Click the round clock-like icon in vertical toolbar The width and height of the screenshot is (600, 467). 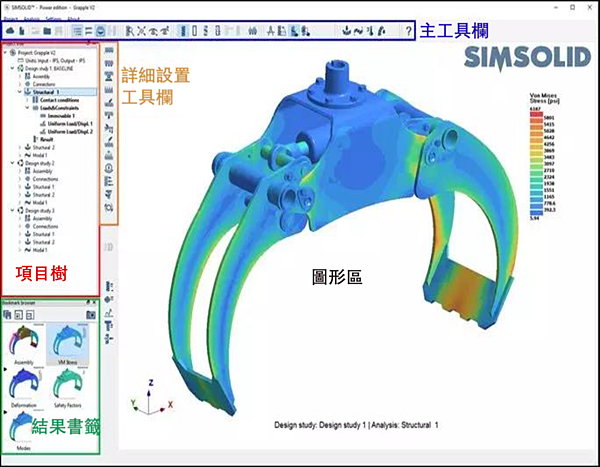pos(109,168)
